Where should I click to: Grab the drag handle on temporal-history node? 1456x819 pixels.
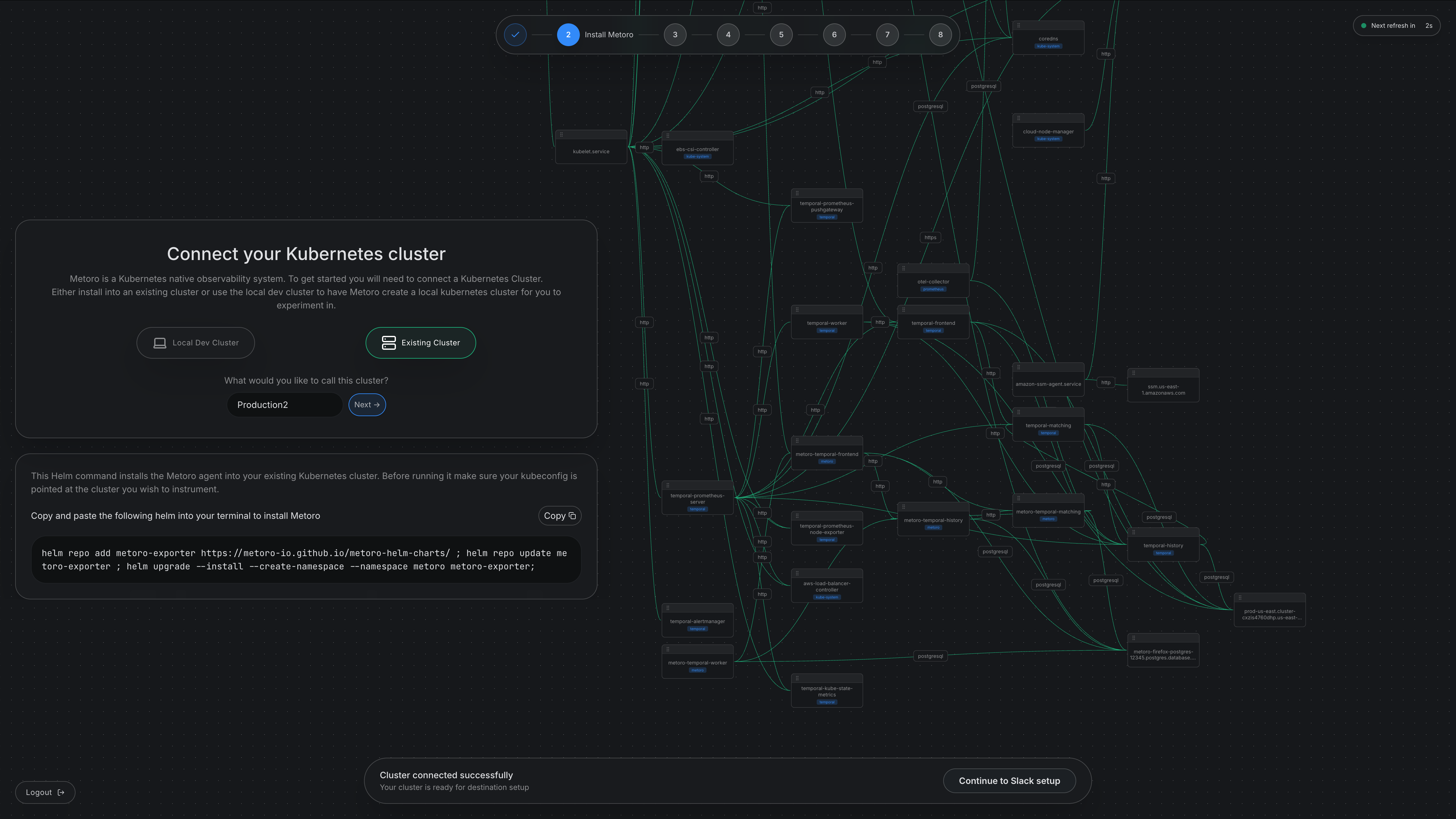coord(1133,532)
